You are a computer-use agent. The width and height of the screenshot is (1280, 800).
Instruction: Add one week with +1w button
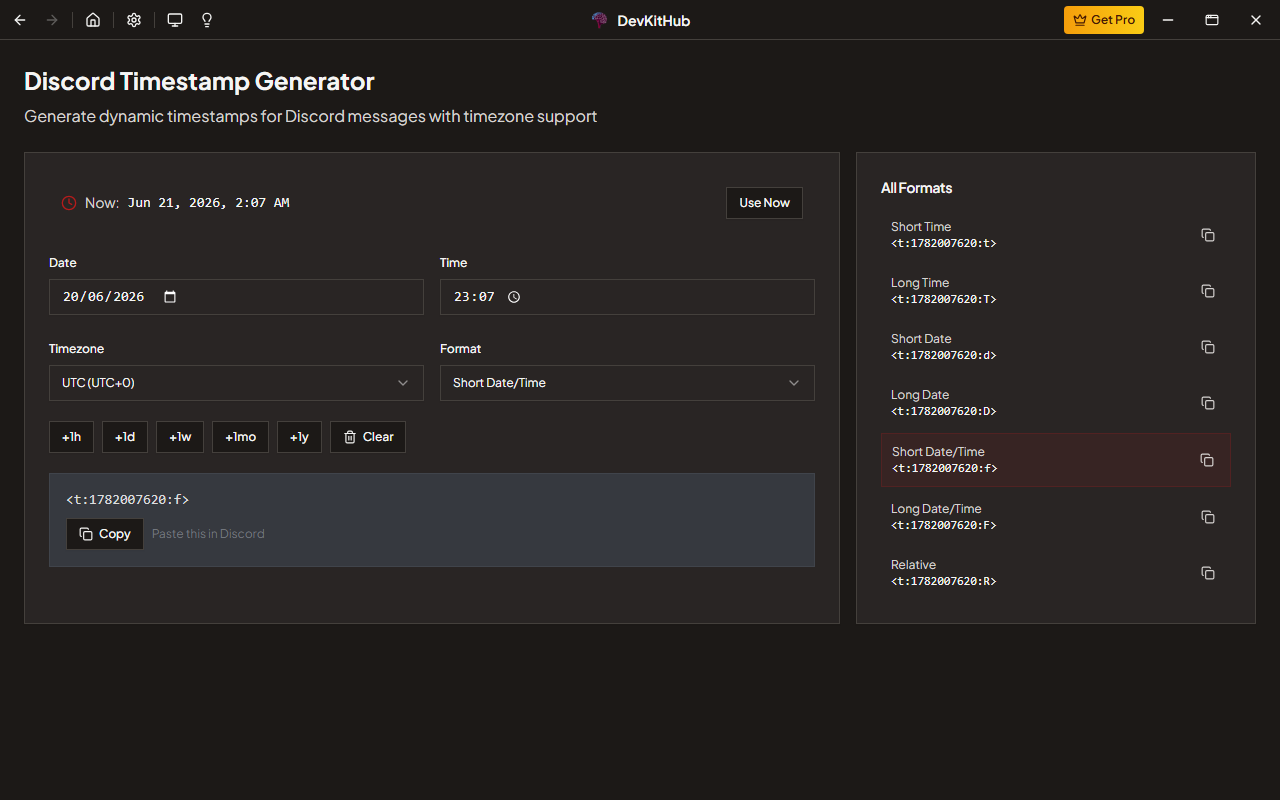(180, 437)
